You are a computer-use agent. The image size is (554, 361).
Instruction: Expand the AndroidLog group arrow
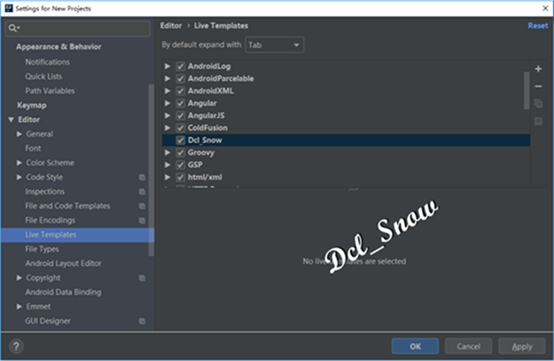pos(167,66)
